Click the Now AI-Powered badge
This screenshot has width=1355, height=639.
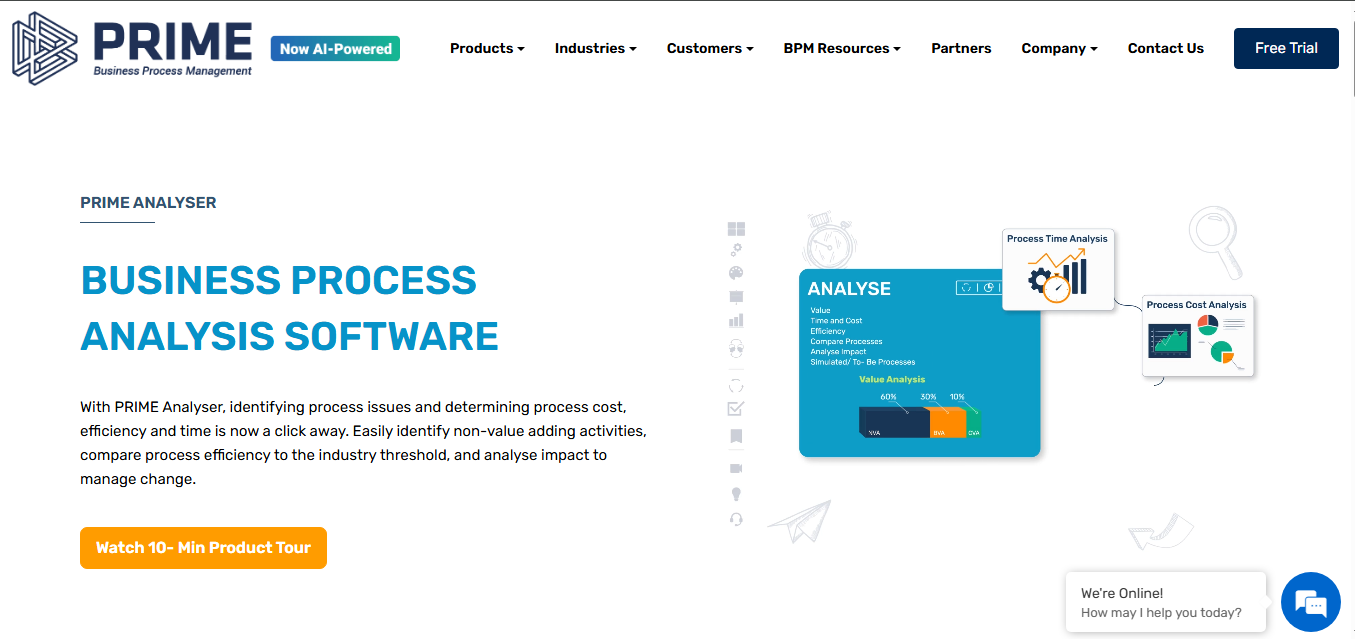tap(334, 47)
